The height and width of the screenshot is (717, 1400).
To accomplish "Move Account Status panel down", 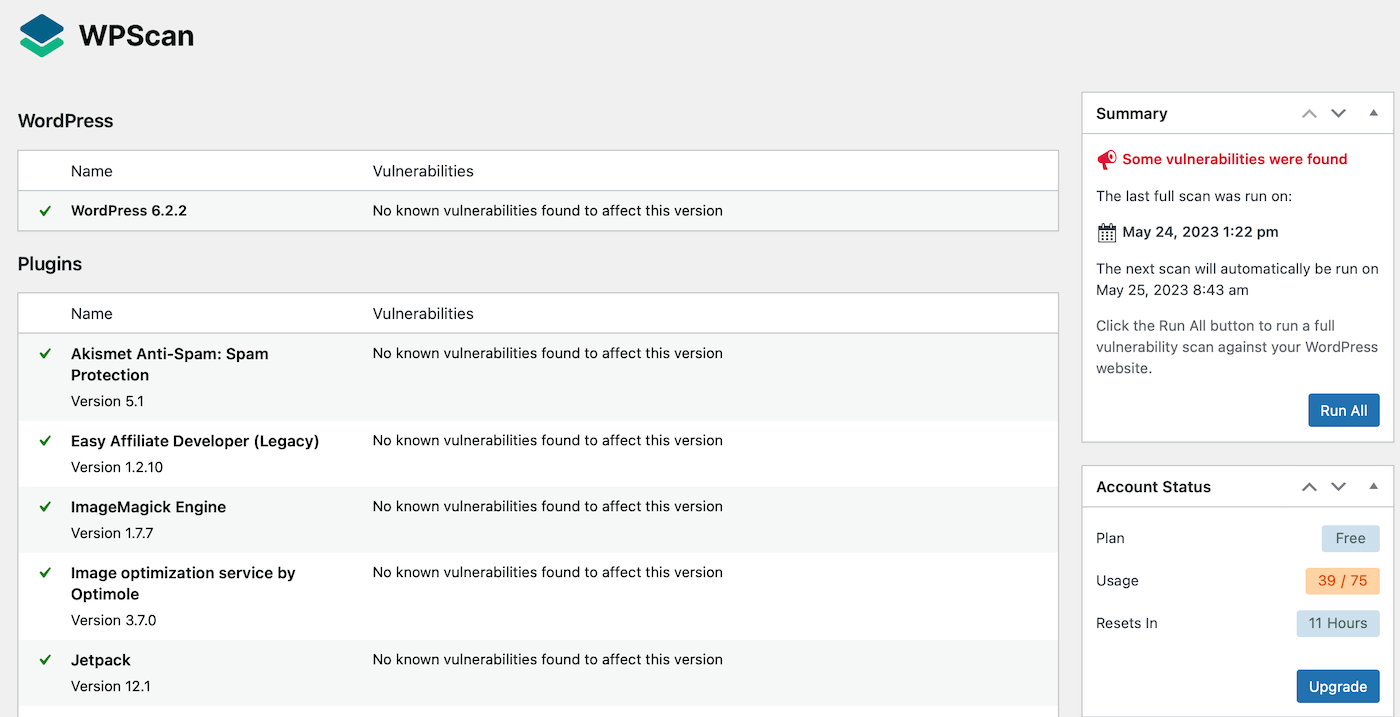I will click(1338, 487).
